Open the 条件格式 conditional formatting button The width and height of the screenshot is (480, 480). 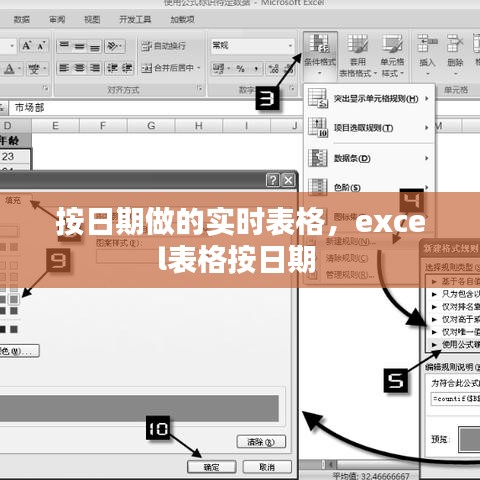(x=320, y=55)
